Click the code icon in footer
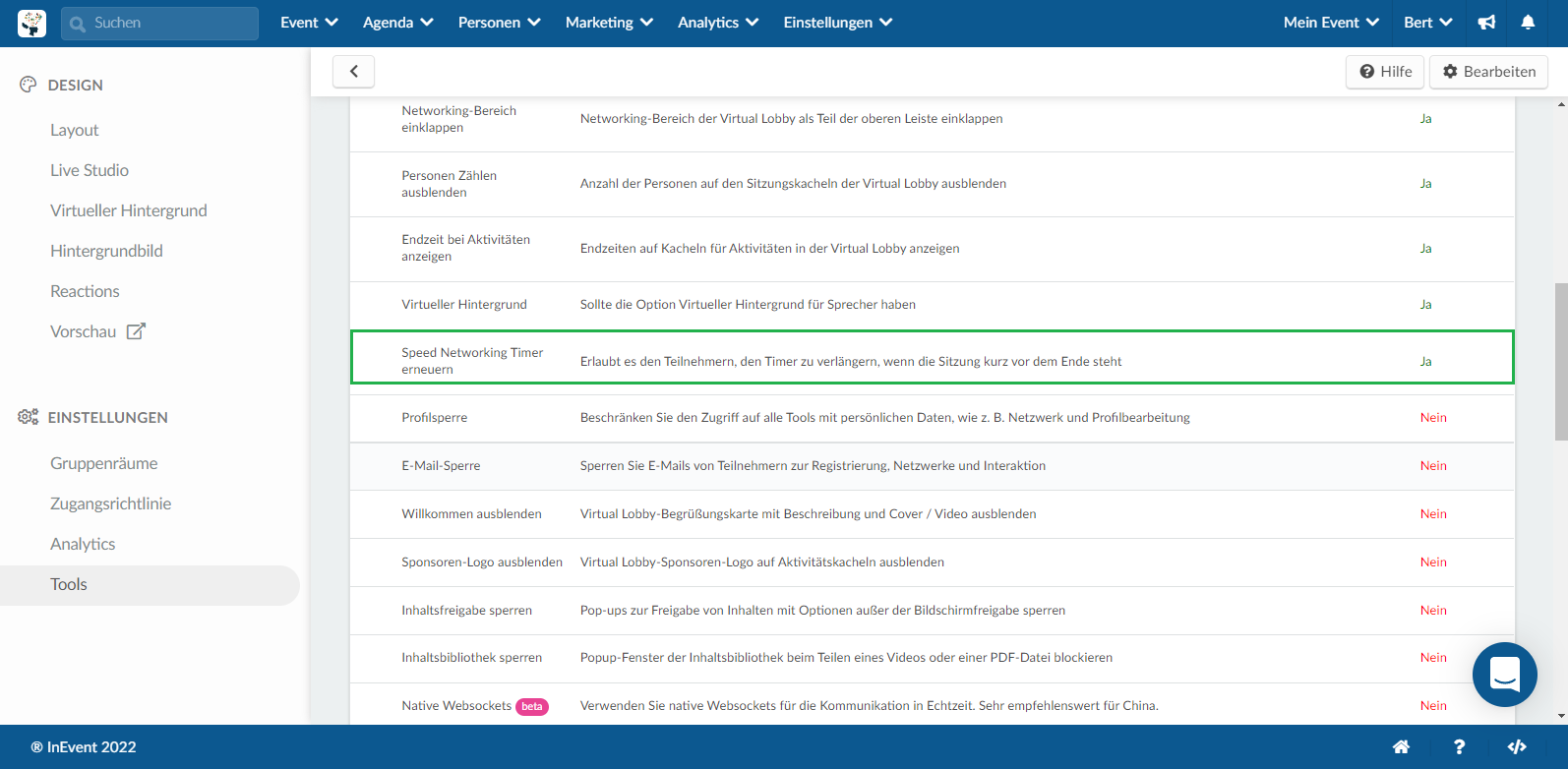Screen dimensions: 1568x769 1517,747
